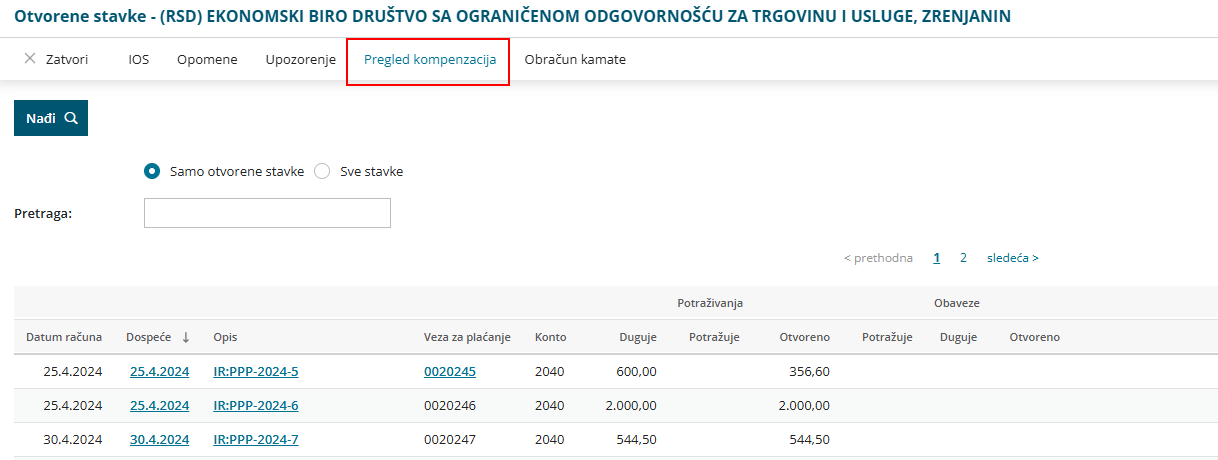Click the 356,60 Otvoreno amount
Screen dimensions: 1218x460
click(809, 372)
